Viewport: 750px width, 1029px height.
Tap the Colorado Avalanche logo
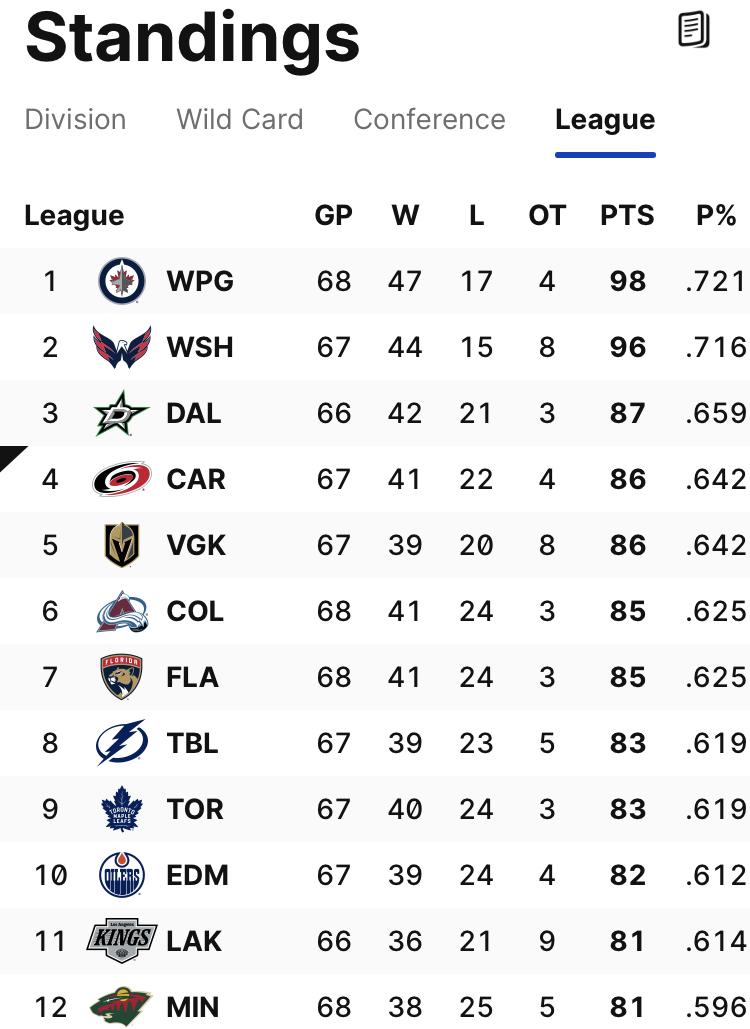(x=121, y=611)
